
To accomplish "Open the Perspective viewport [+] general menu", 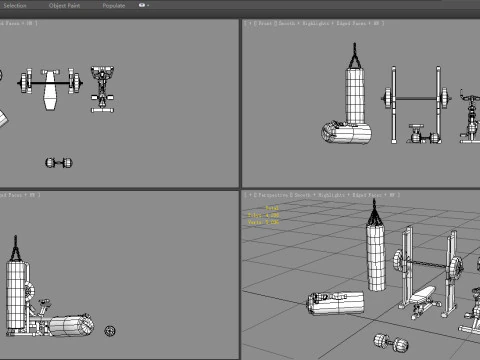I will coord(250,195).
